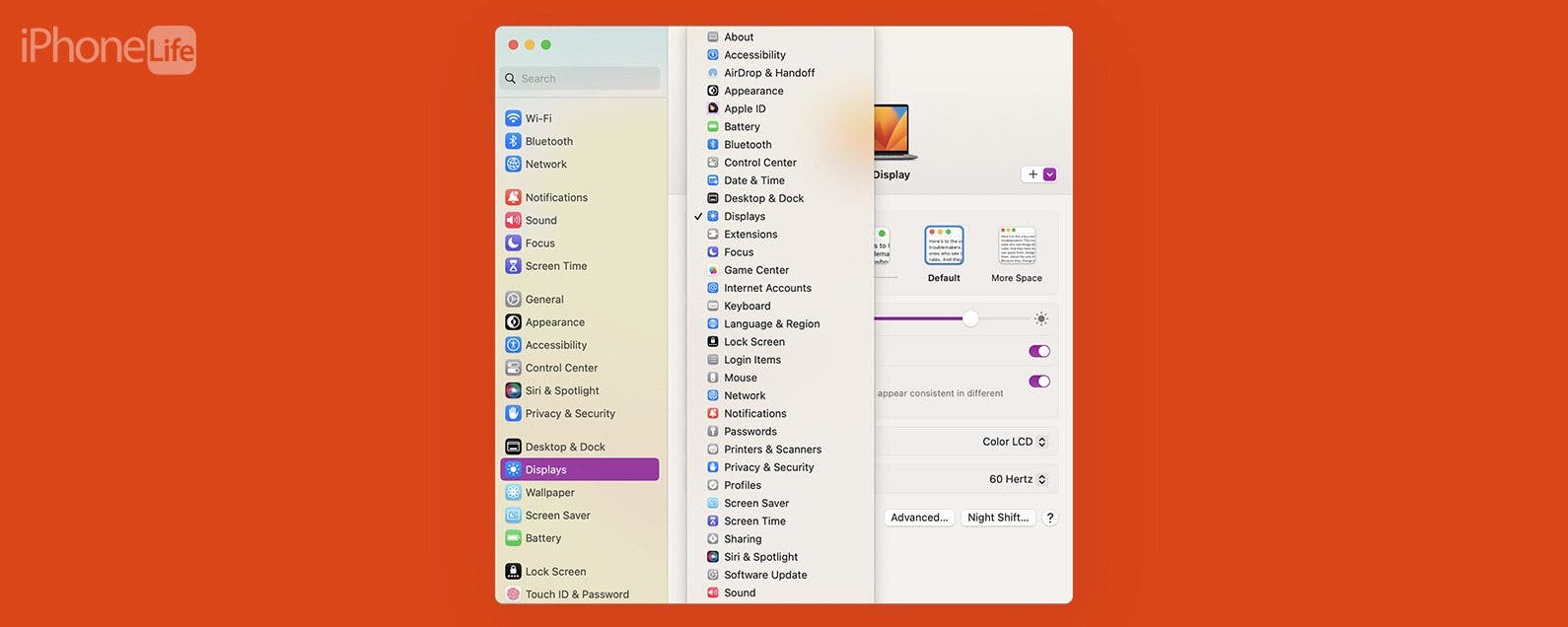Click the Game Center icon in the menu list
Viewport: 1568px width, 627px height.
point(713,270)
